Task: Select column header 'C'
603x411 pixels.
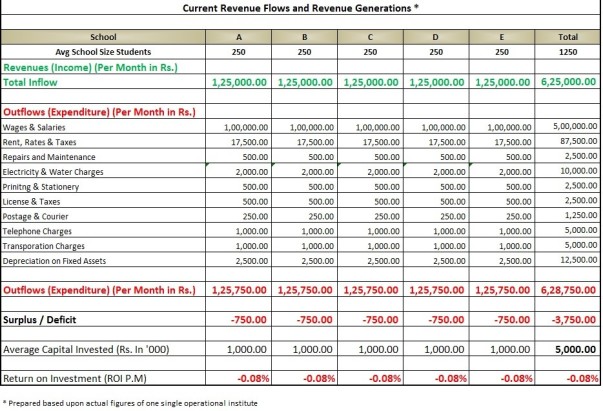Action: pos(370,37)
